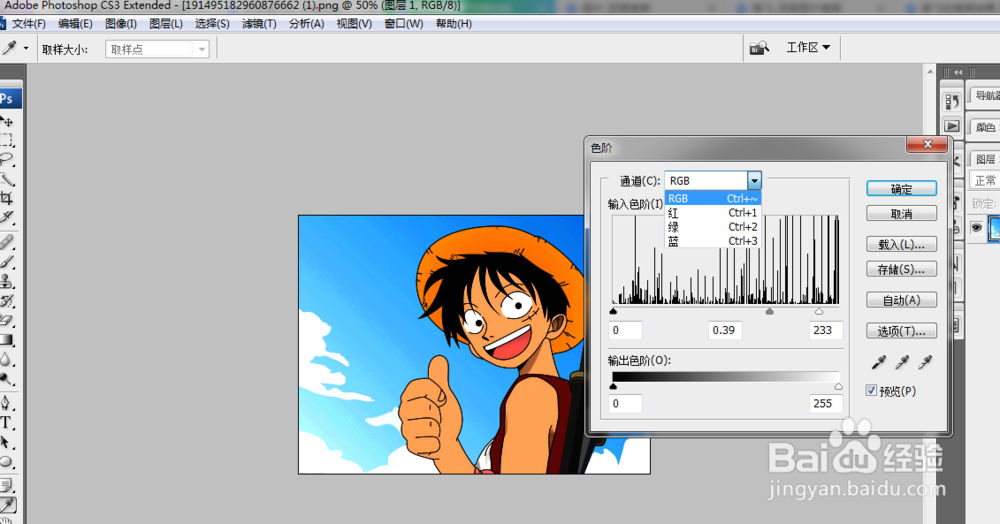Select the Eraser tool
Screen dimensions: 1000x524
(7, 320)
